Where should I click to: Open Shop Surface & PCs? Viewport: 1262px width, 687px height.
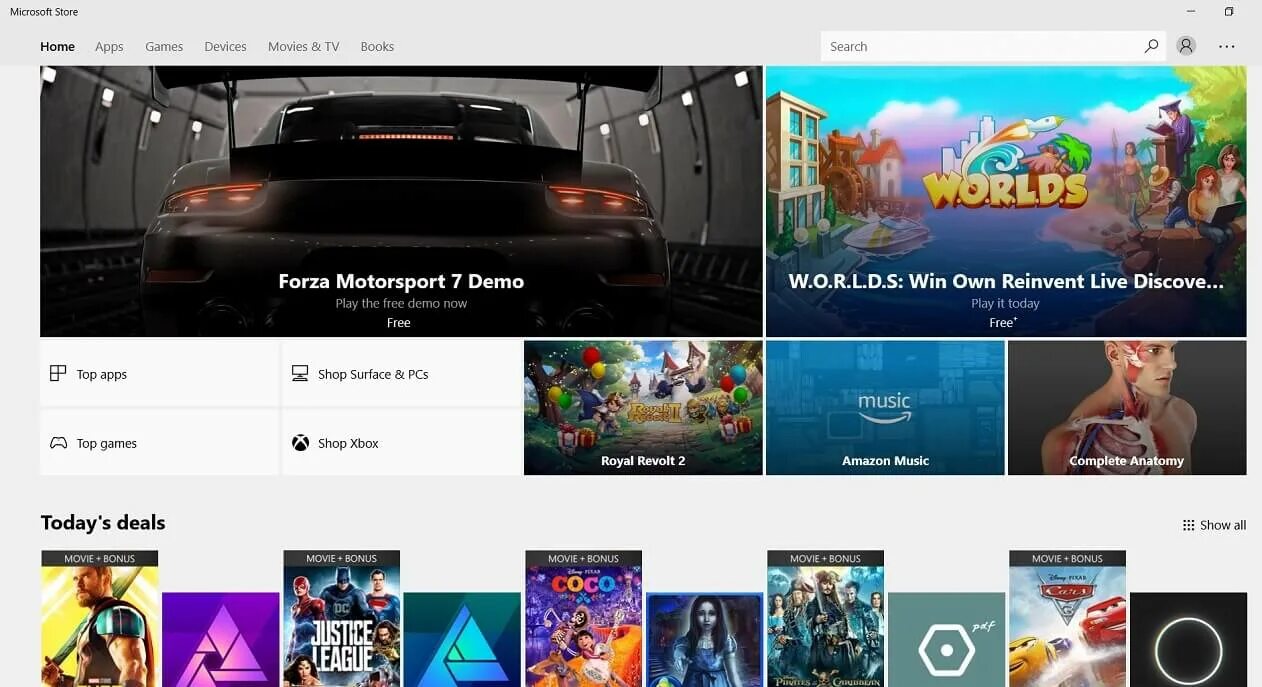401,374
